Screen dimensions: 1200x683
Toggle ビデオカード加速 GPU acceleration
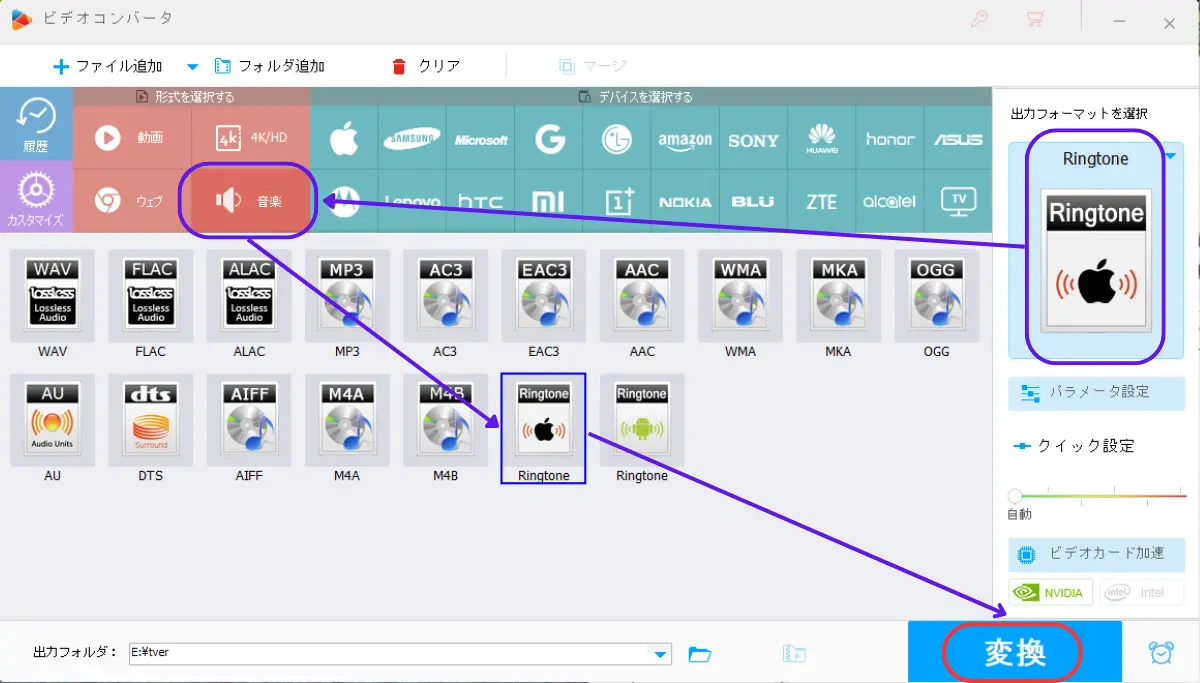tap(1096, 554)
